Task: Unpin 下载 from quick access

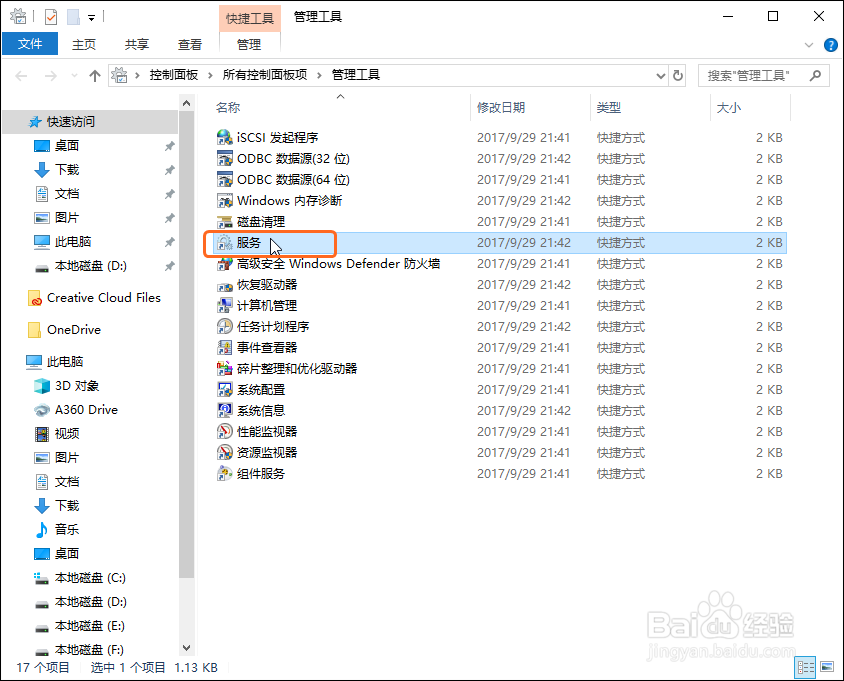Action: tap(170, 169)
